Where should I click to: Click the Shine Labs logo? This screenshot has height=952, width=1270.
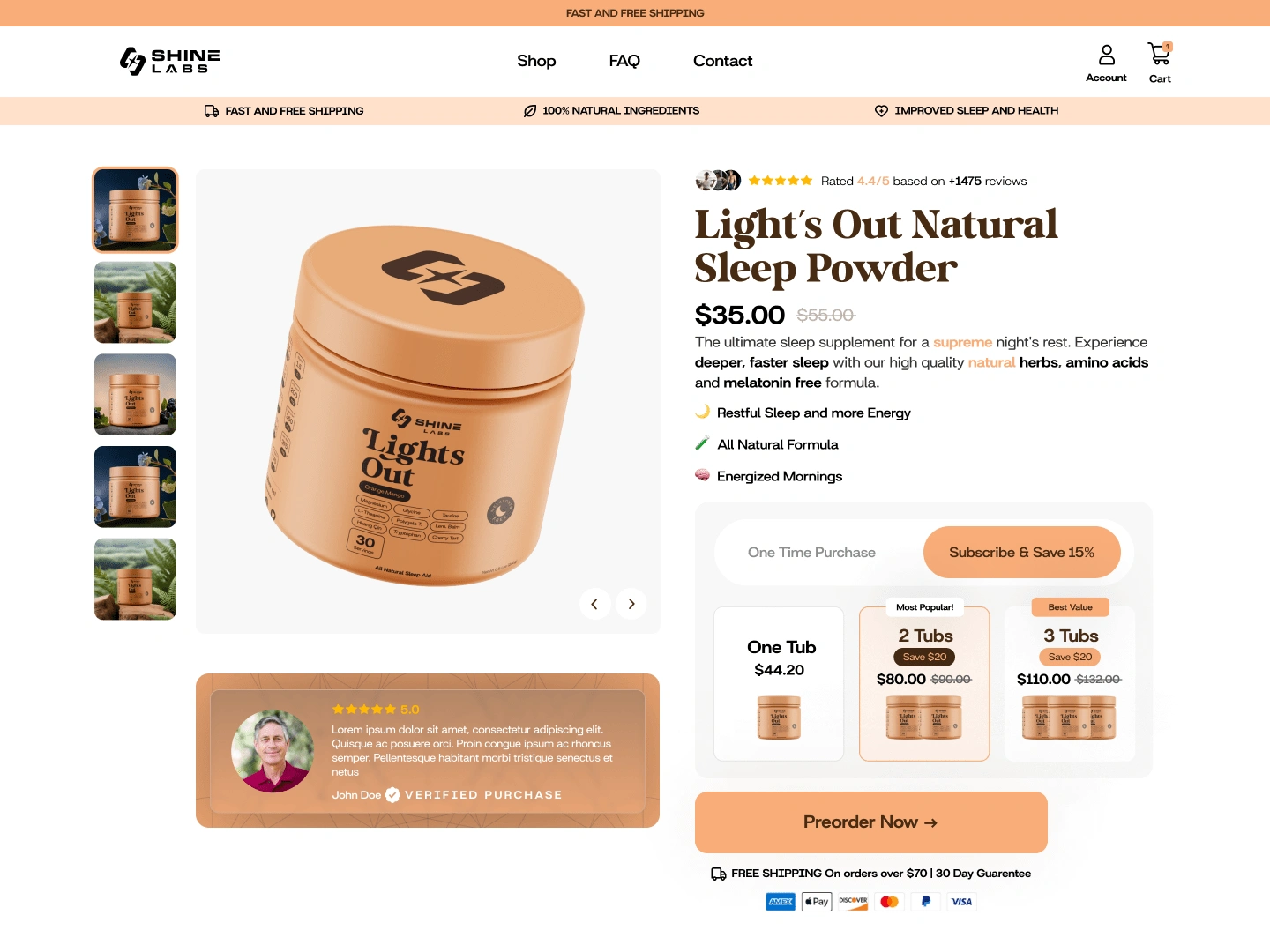tap(170, 61)
